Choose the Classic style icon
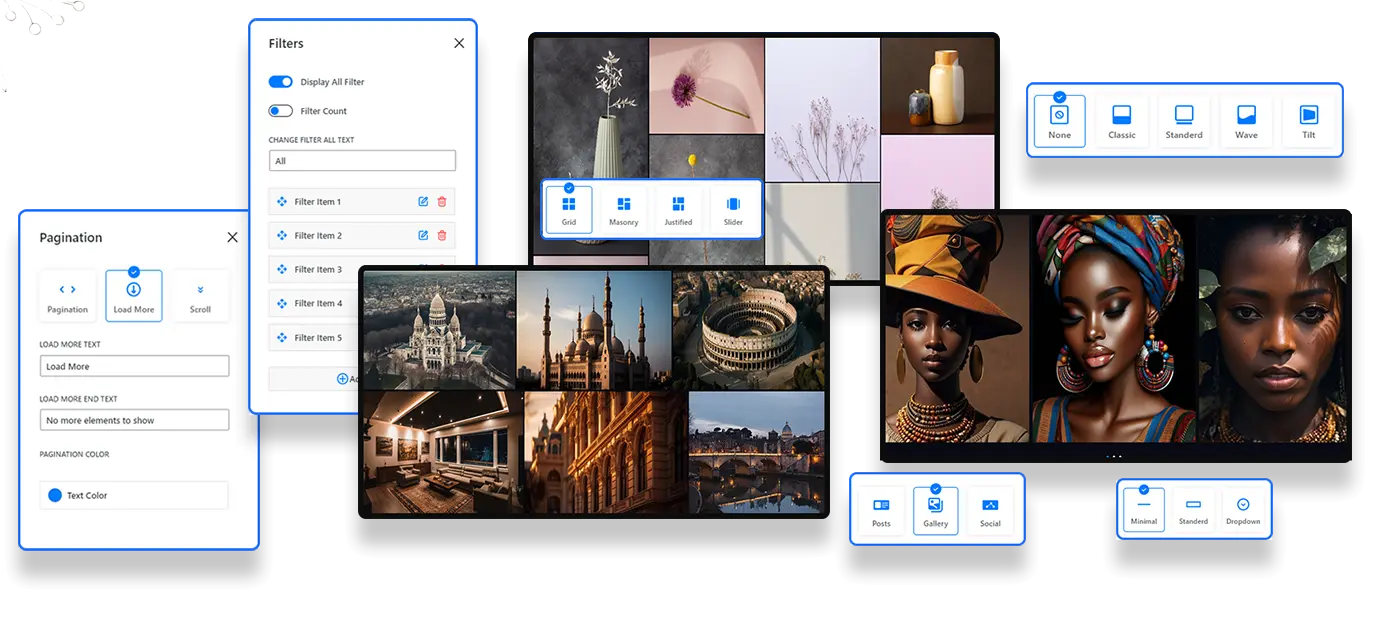Image resolution: width=1375 pixels, height=618 pixels. (x=1122, y=115)
